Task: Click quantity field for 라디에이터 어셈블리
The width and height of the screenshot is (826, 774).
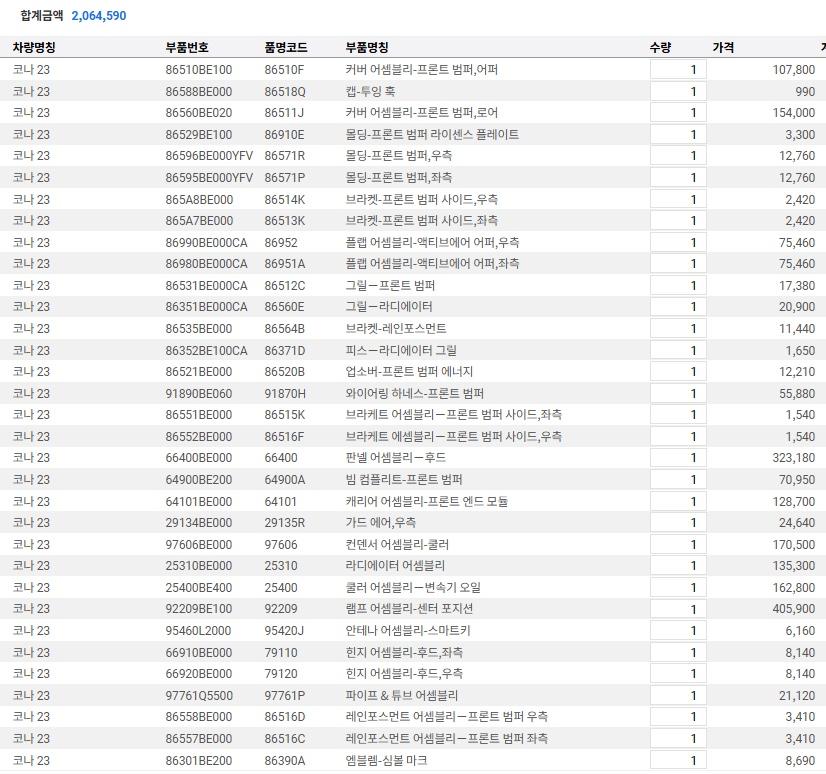Action: [x=678, y=566]
